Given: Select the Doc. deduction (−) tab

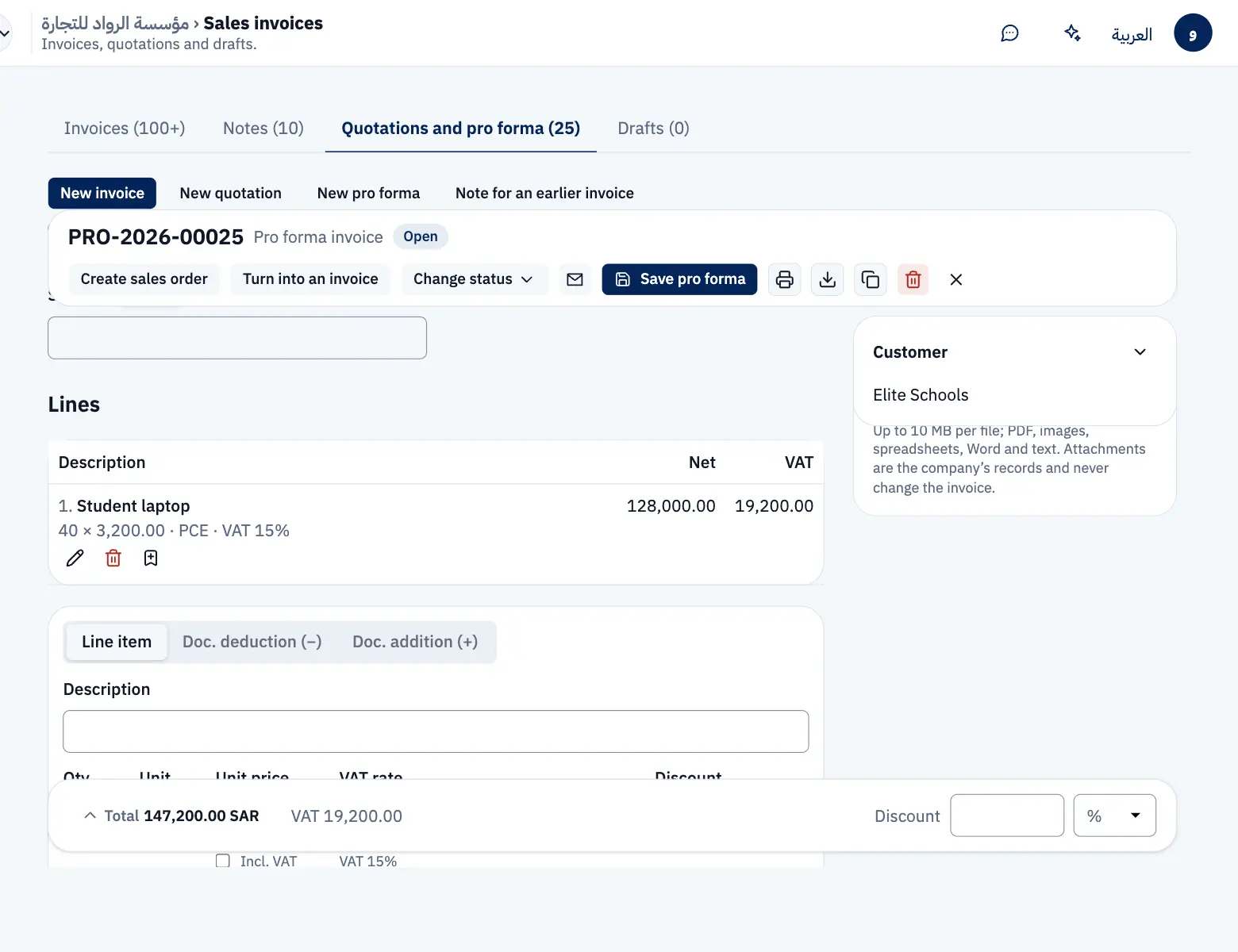Looking at the screenshot, I should [x=252, y=642].
